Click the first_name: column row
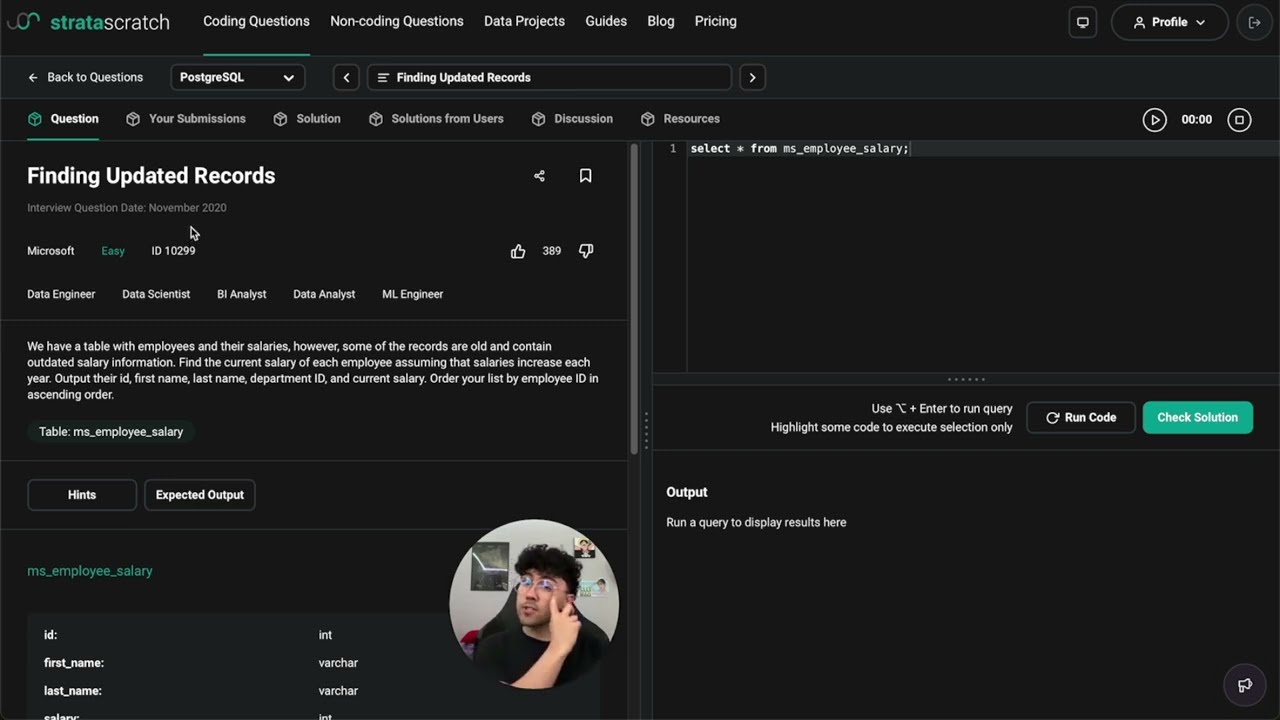Image resolution: width=1280 pixels, height=720 pixels. tap(313, 663)
